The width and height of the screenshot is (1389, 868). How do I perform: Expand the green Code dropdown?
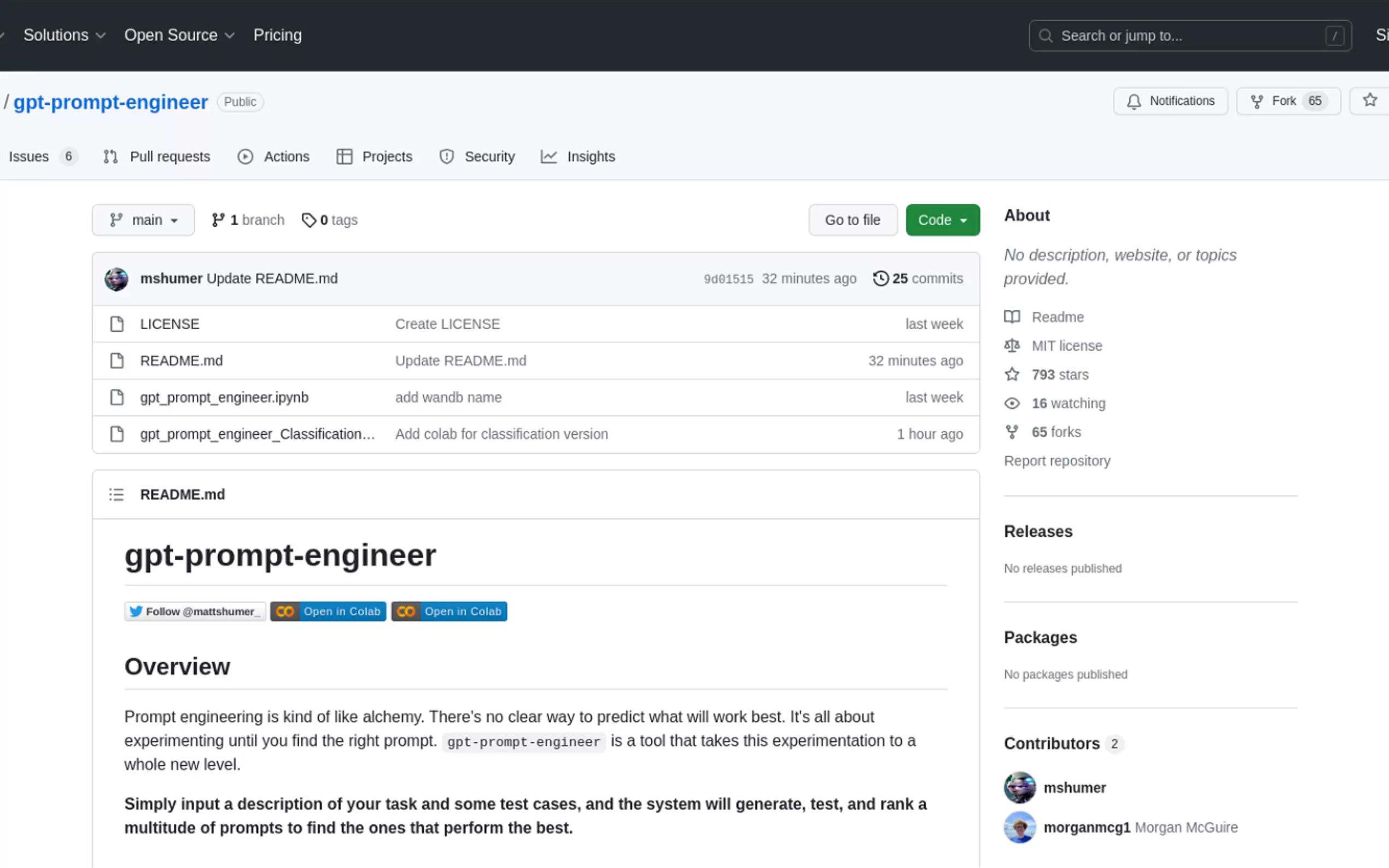tap(942, 220)
